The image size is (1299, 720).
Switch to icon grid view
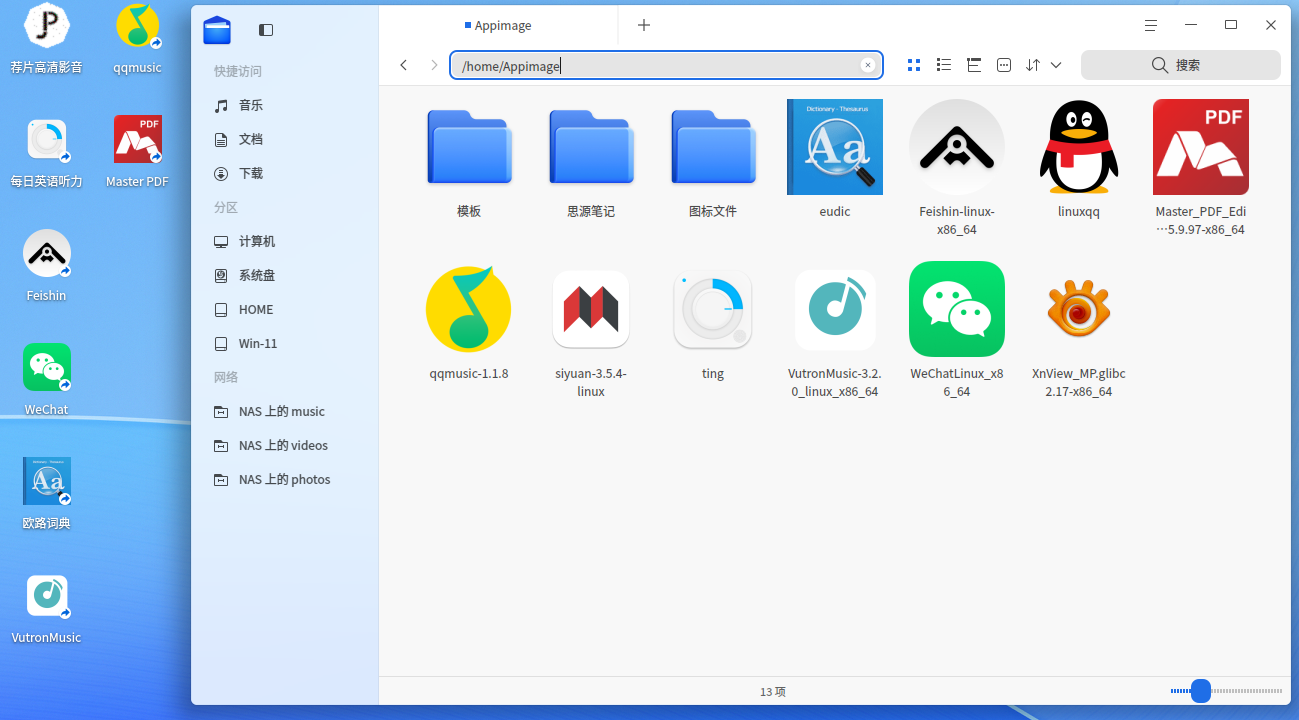[913, 65]
